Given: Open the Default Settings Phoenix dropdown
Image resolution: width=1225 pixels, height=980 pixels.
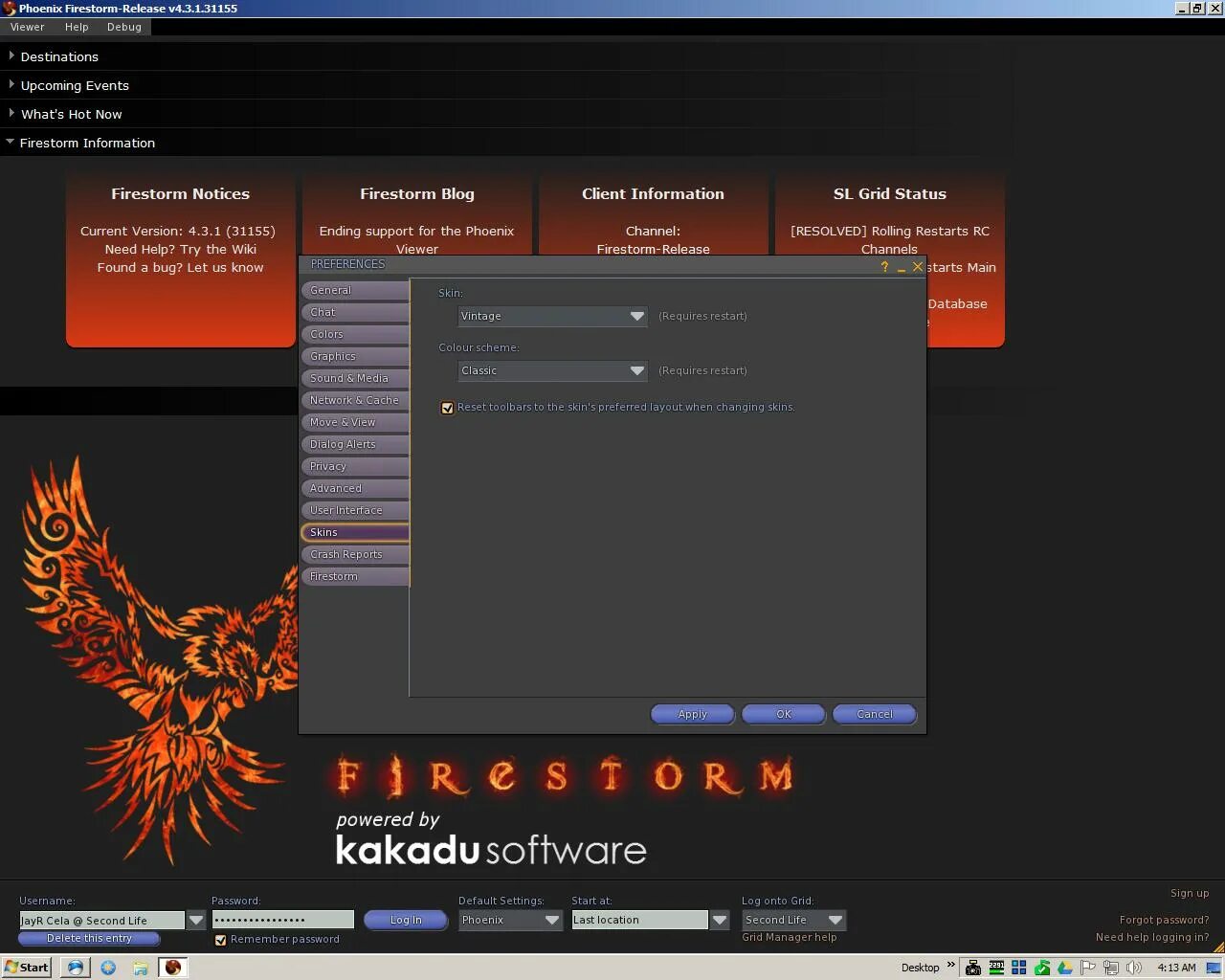Looking at the screenshot, I should (510, 920).
